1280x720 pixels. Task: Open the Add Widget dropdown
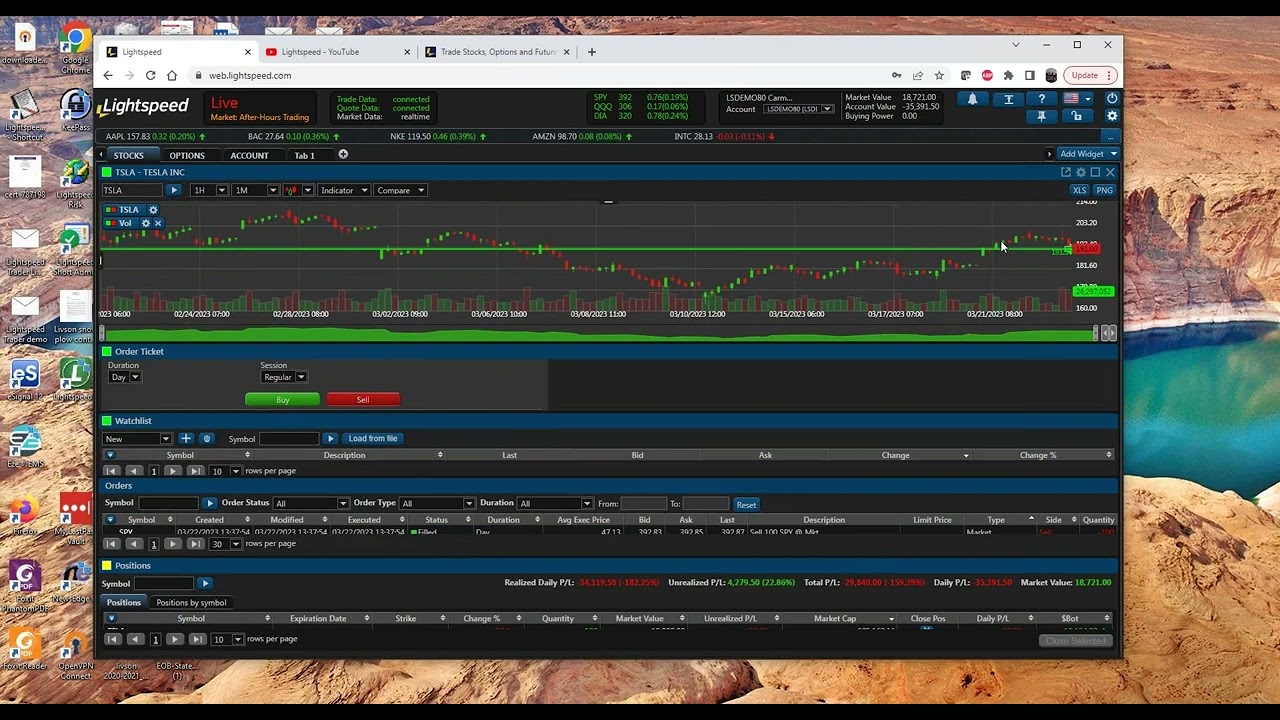(x=1088, y=154)
